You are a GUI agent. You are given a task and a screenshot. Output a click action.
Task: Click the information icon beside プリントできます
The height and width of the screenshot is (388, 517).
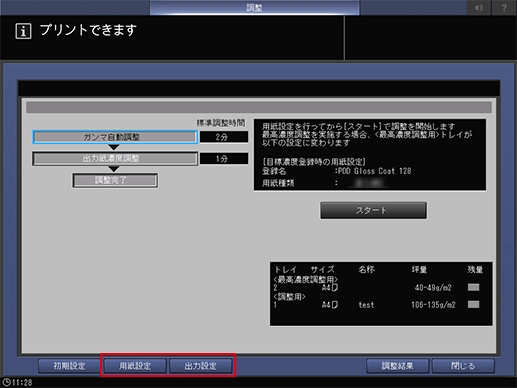(x=23, y=31)
